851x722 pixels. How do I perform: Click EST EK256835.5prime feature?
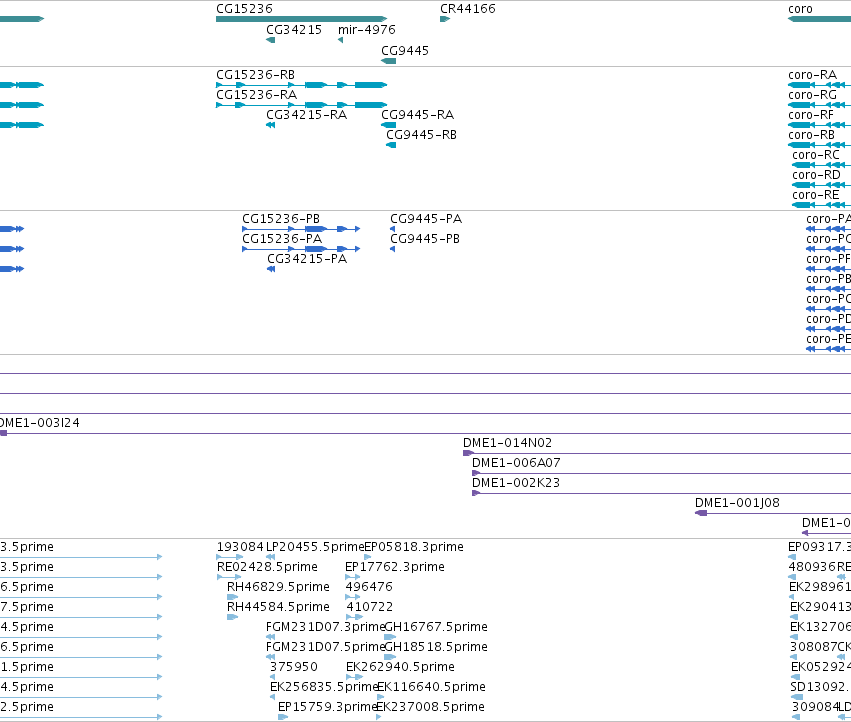coord(273,697)
